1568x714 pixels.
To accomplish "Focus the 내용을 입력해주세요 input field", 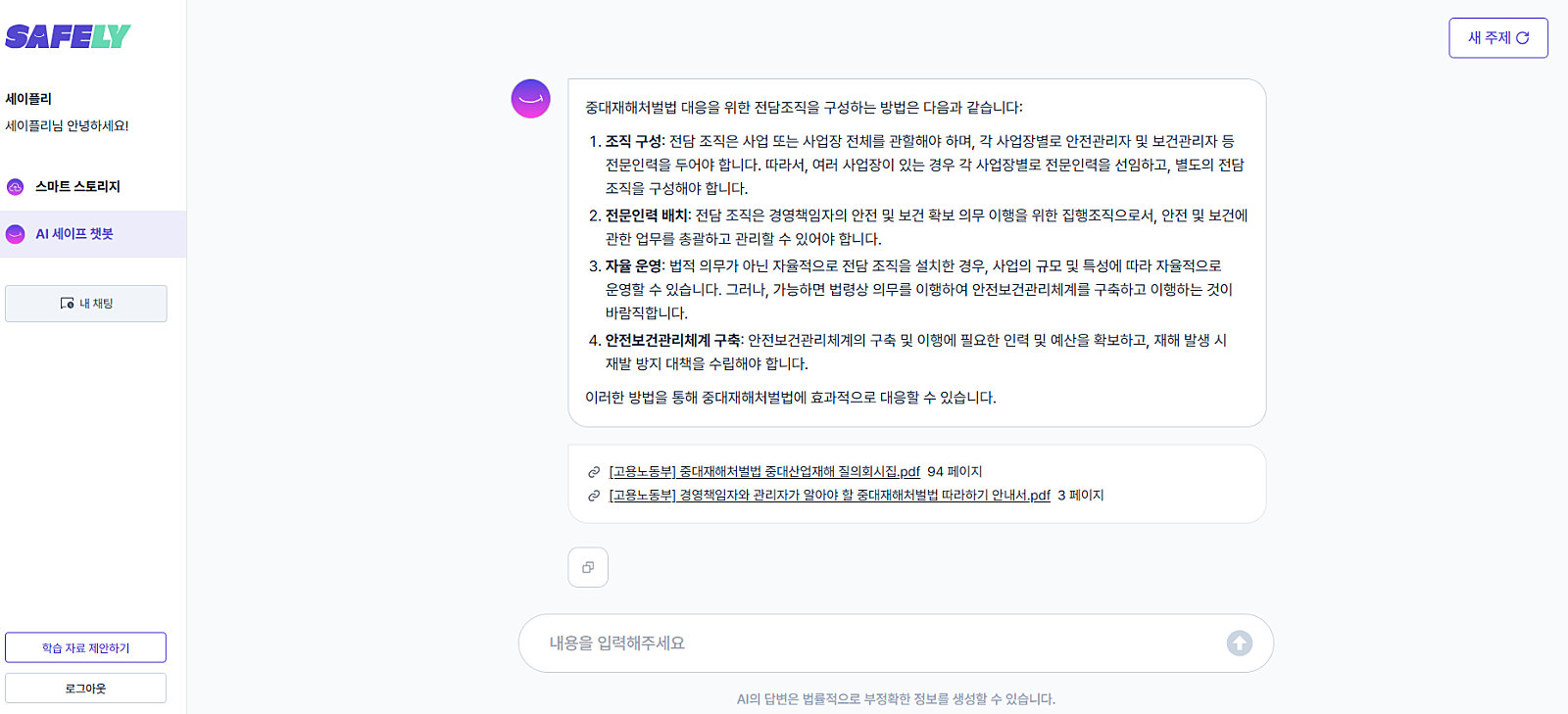I will point(872,643).
